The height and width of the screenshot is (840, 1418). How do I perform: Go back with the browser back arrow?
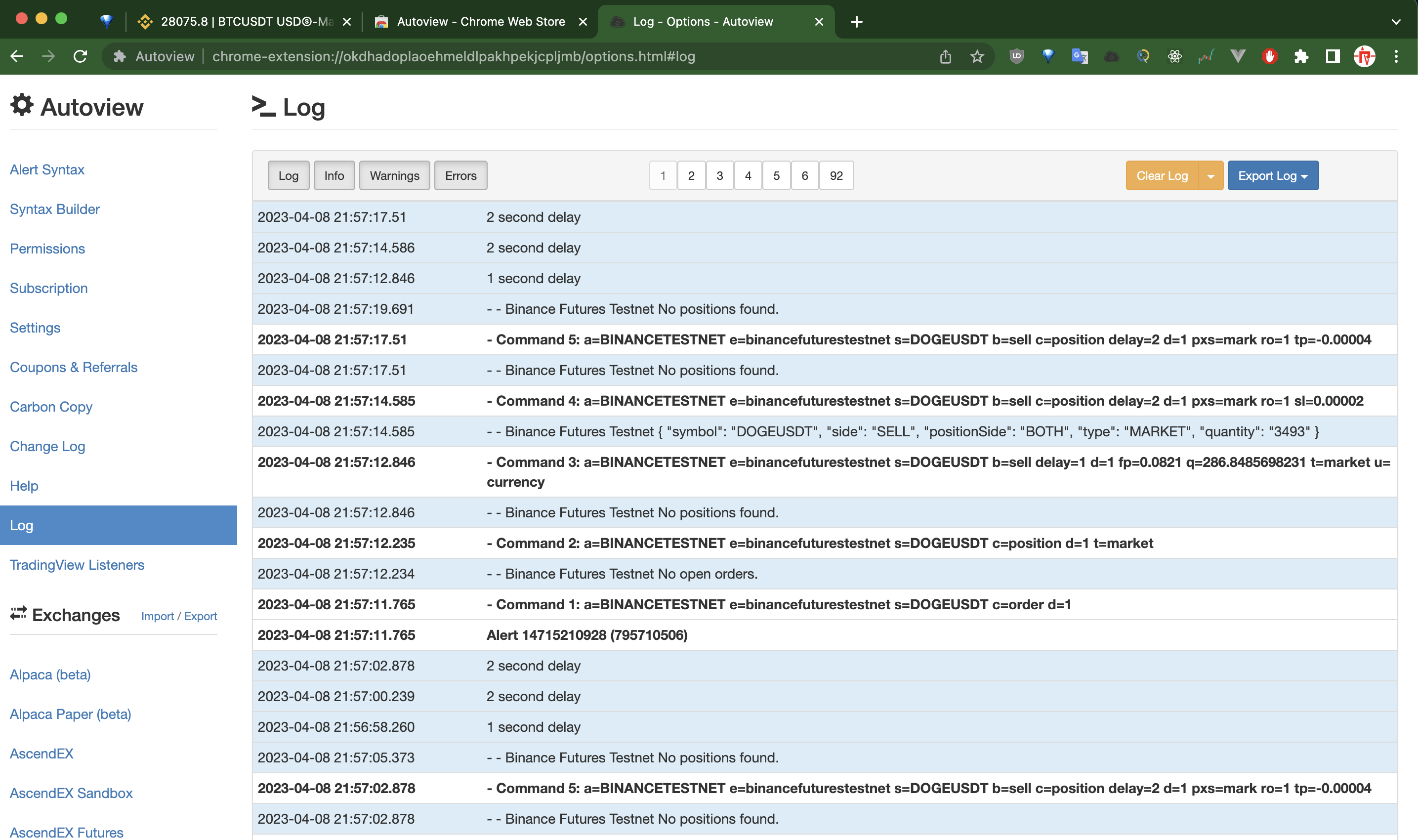coord(17,56)
